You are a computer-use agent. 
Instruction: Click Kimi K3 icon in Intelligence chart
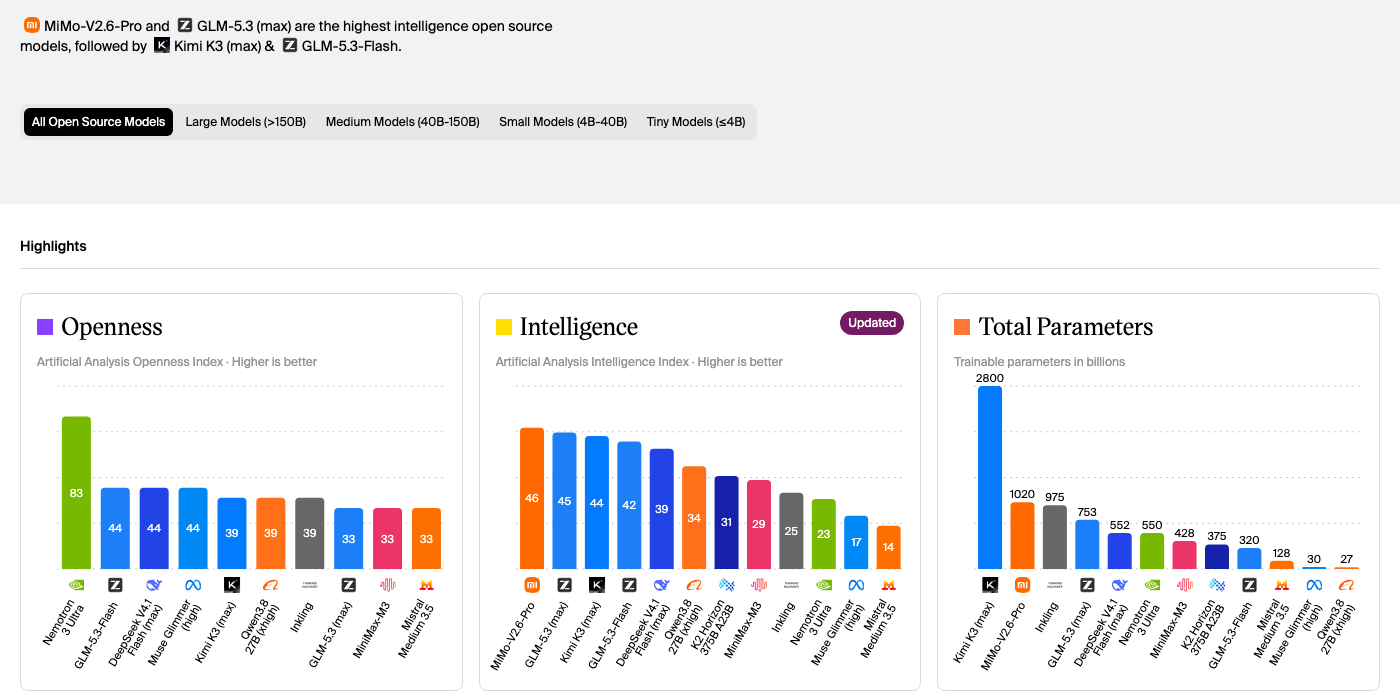(x=597, y=585)
